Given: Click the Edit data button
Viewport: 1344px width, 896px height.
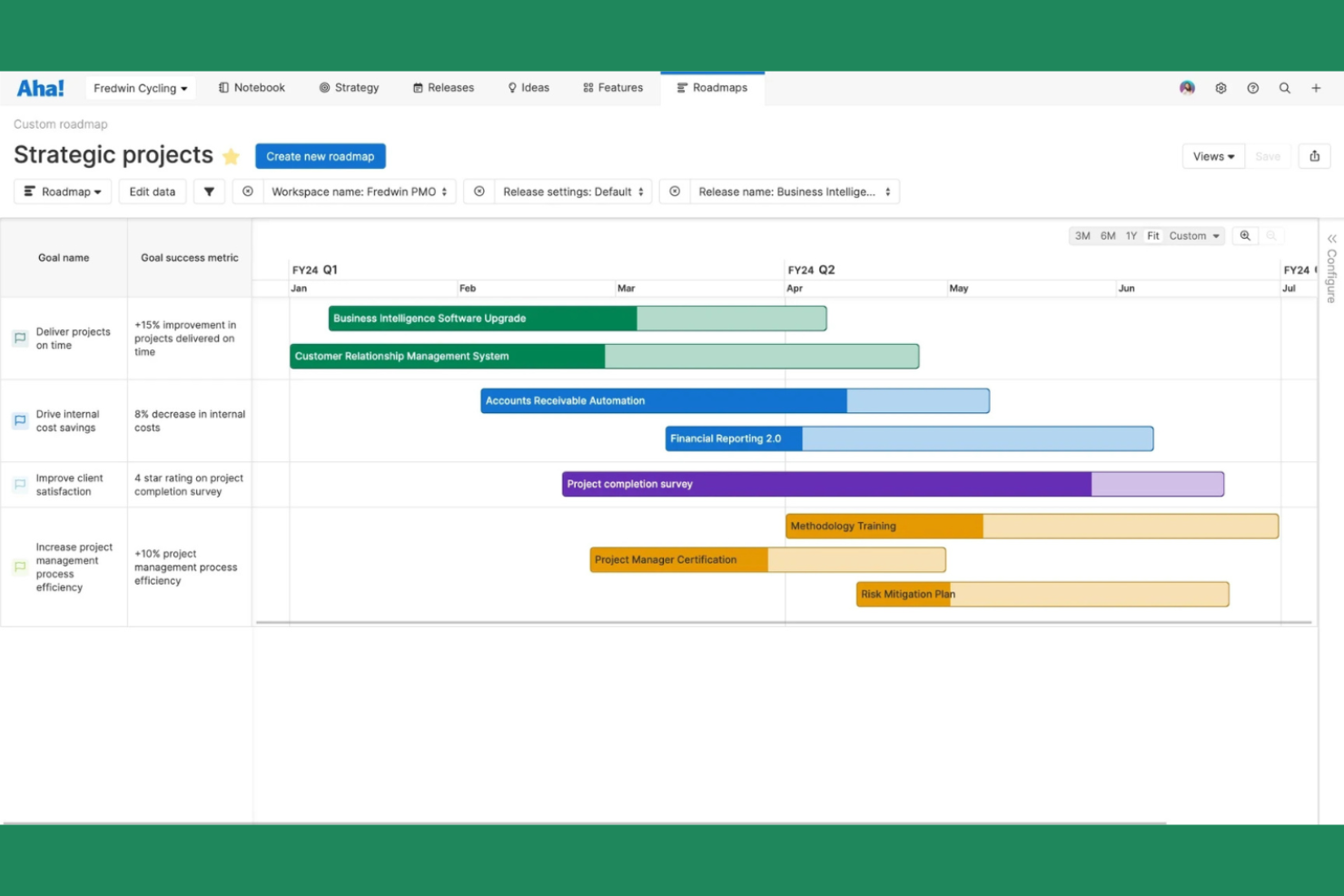Looking at the screenshot, I should click(153, 192).
